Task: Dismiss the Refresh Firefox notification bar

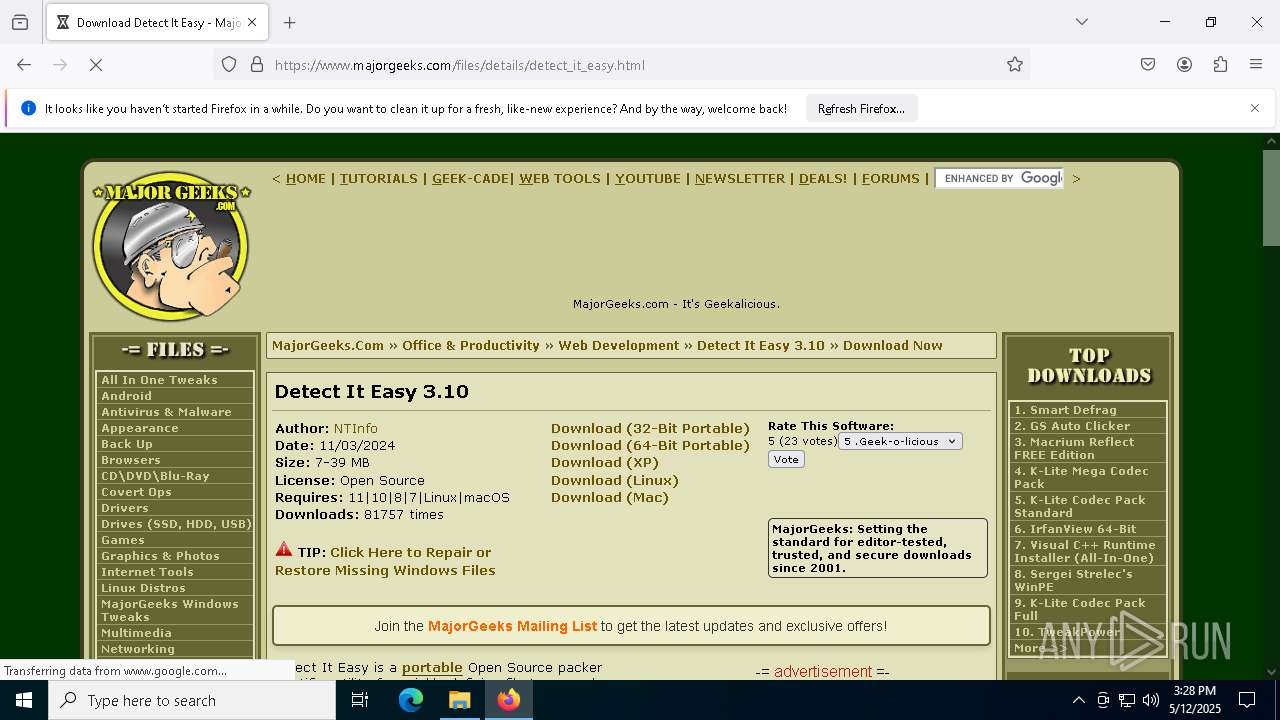Action: pyautogui.click(x=1255, y=108)
